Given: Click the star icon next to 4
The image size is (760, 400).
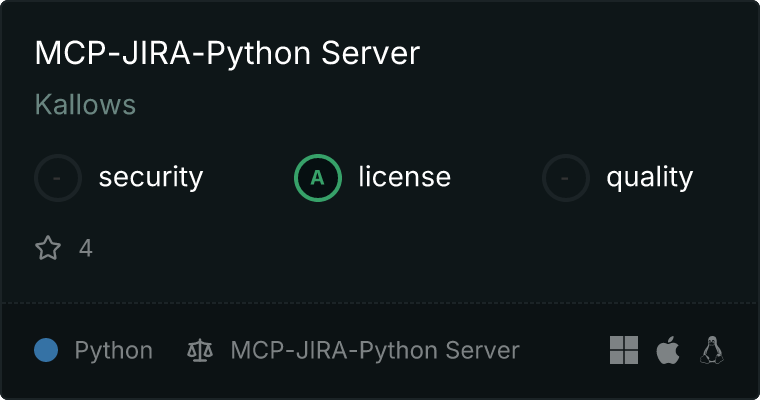Looking at the screenshot, I should tap(48, 248).
